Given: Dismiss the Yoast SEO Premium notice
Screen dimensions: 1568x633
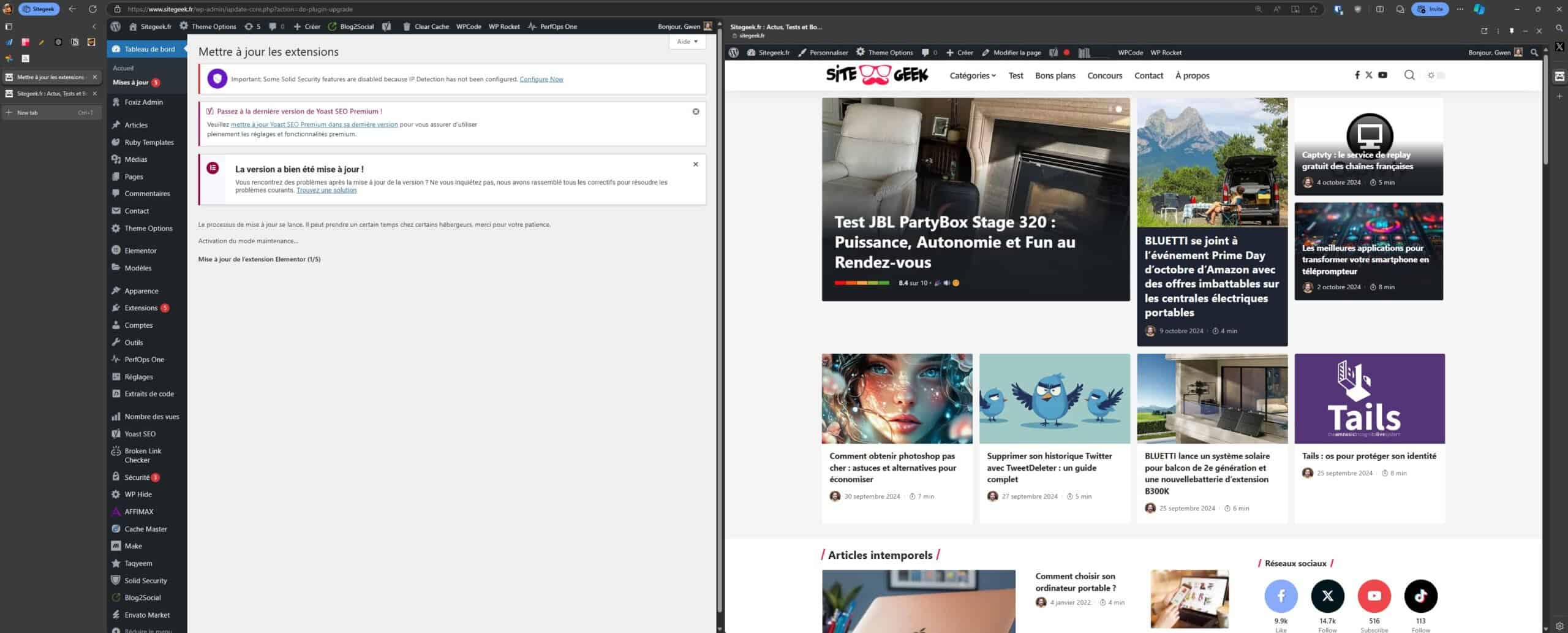Looking at the screenshot, I should (x=696, y=112).
